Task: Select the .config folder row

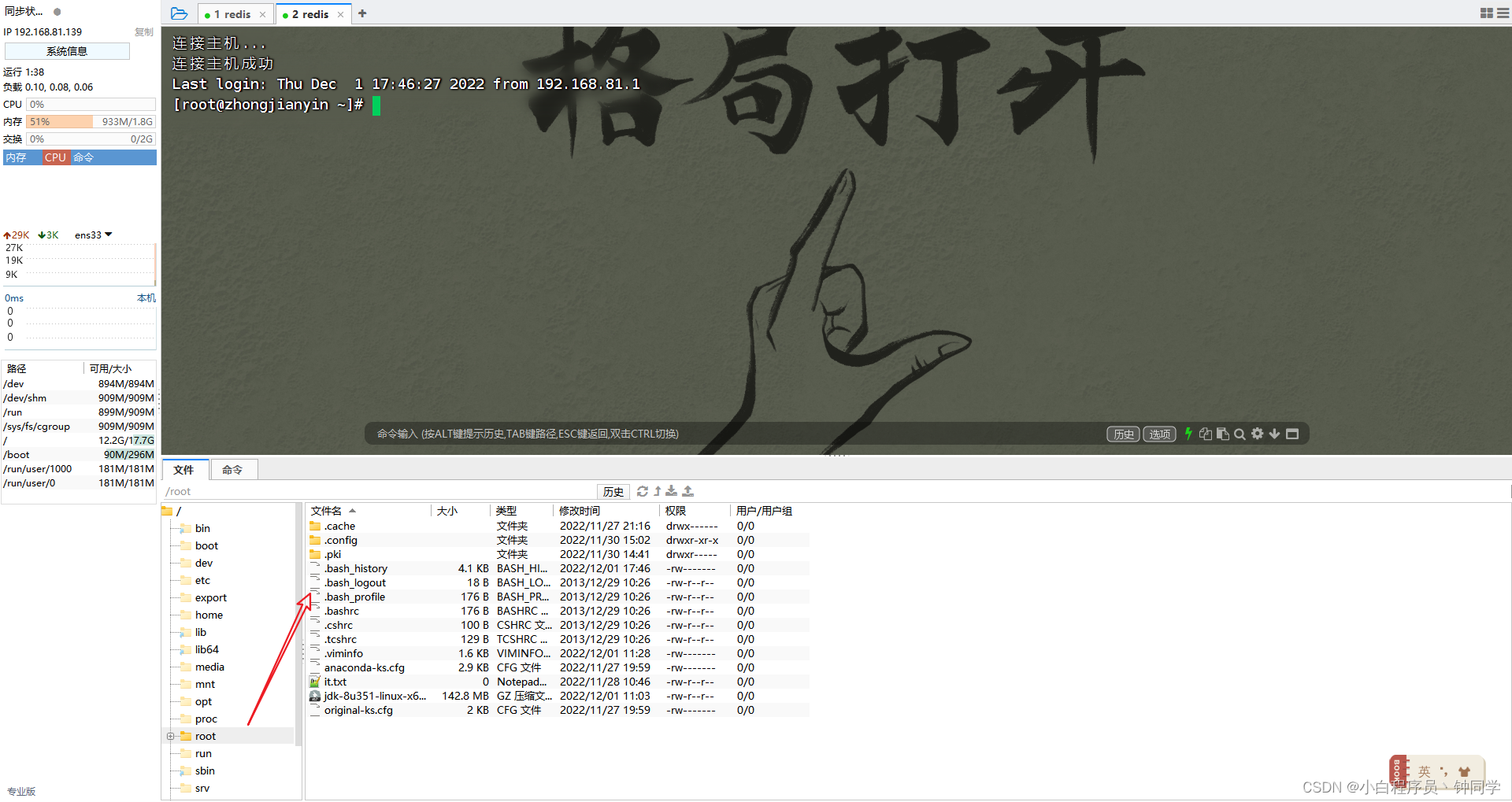Action: click(558, 540)
